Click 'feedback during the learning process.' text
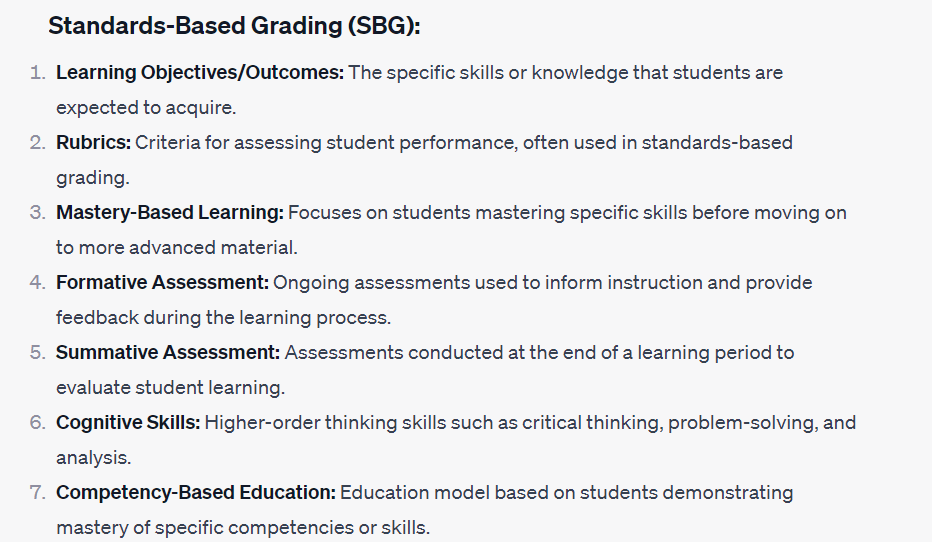The height and width of the screenshot is (542, 932). tap(223, 317)
